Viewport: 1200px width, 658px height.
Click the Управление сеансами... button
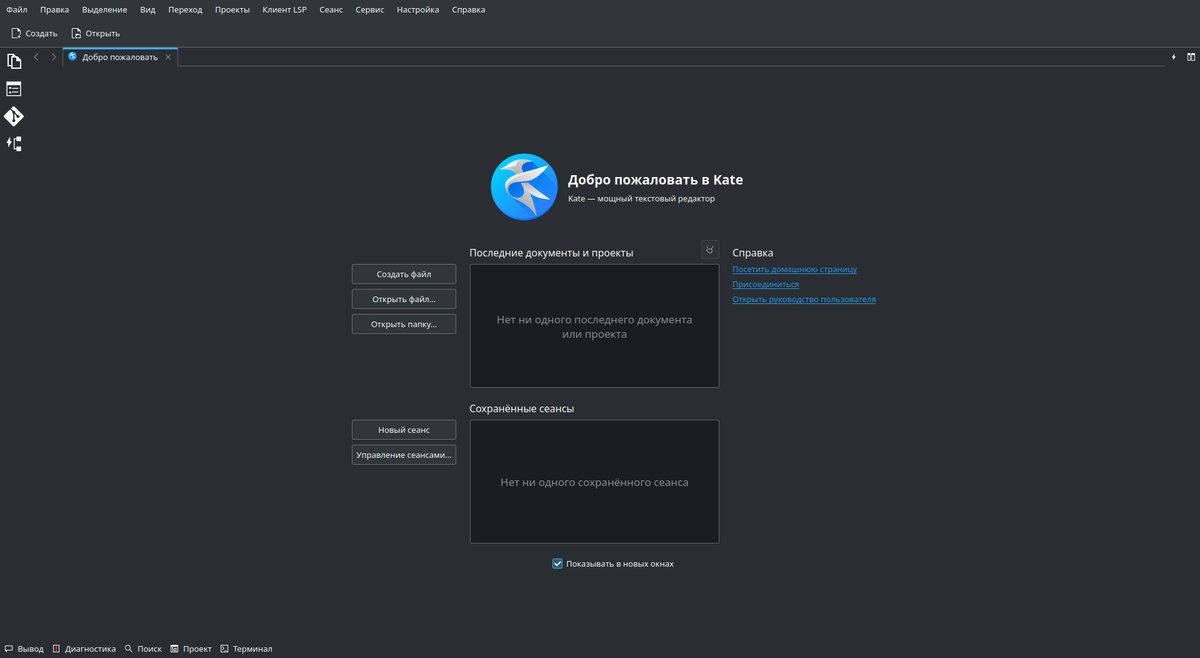point(404,455)
